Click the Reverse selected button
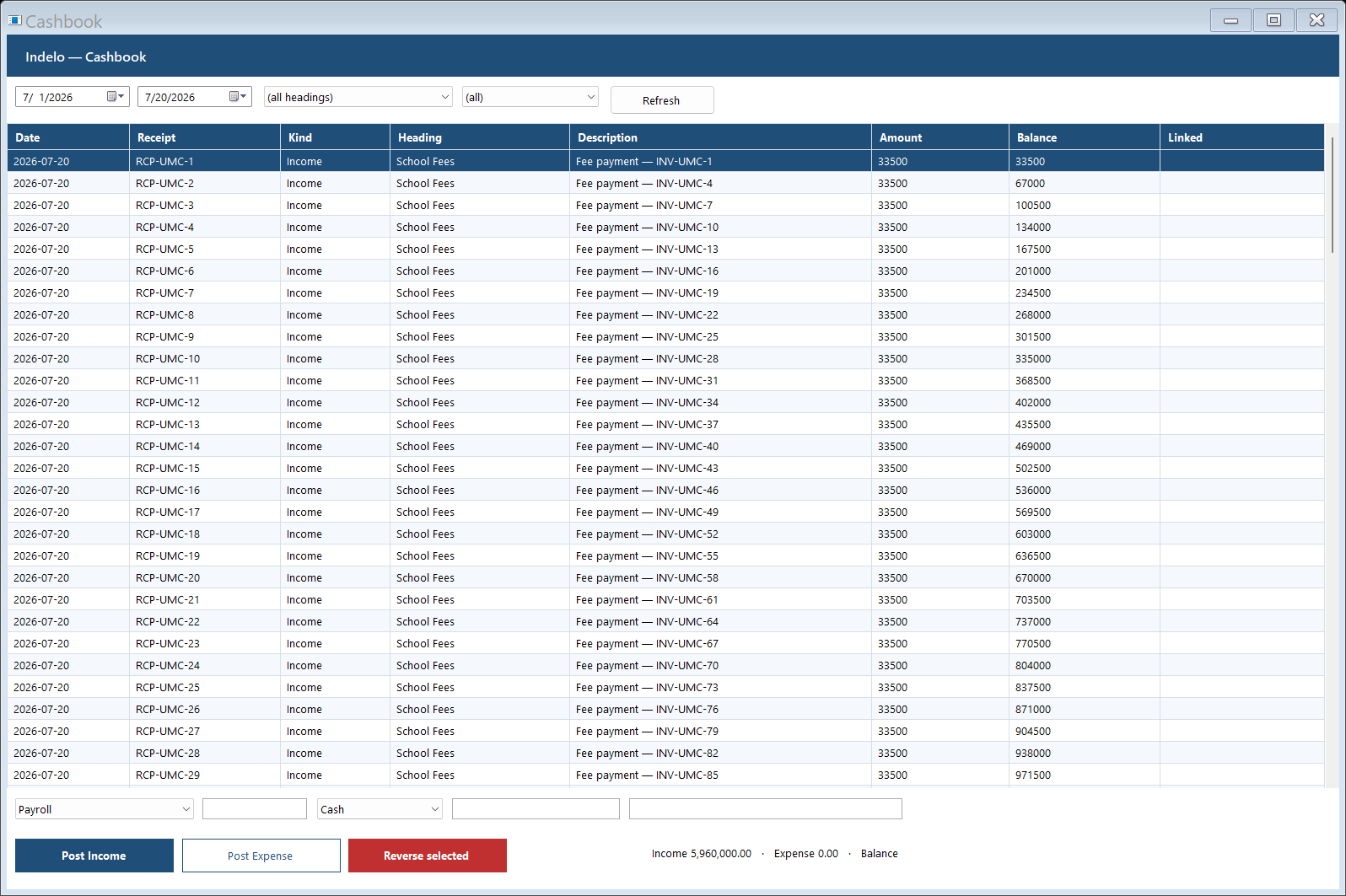This screenshot has width=1346, height=896. 427,856
